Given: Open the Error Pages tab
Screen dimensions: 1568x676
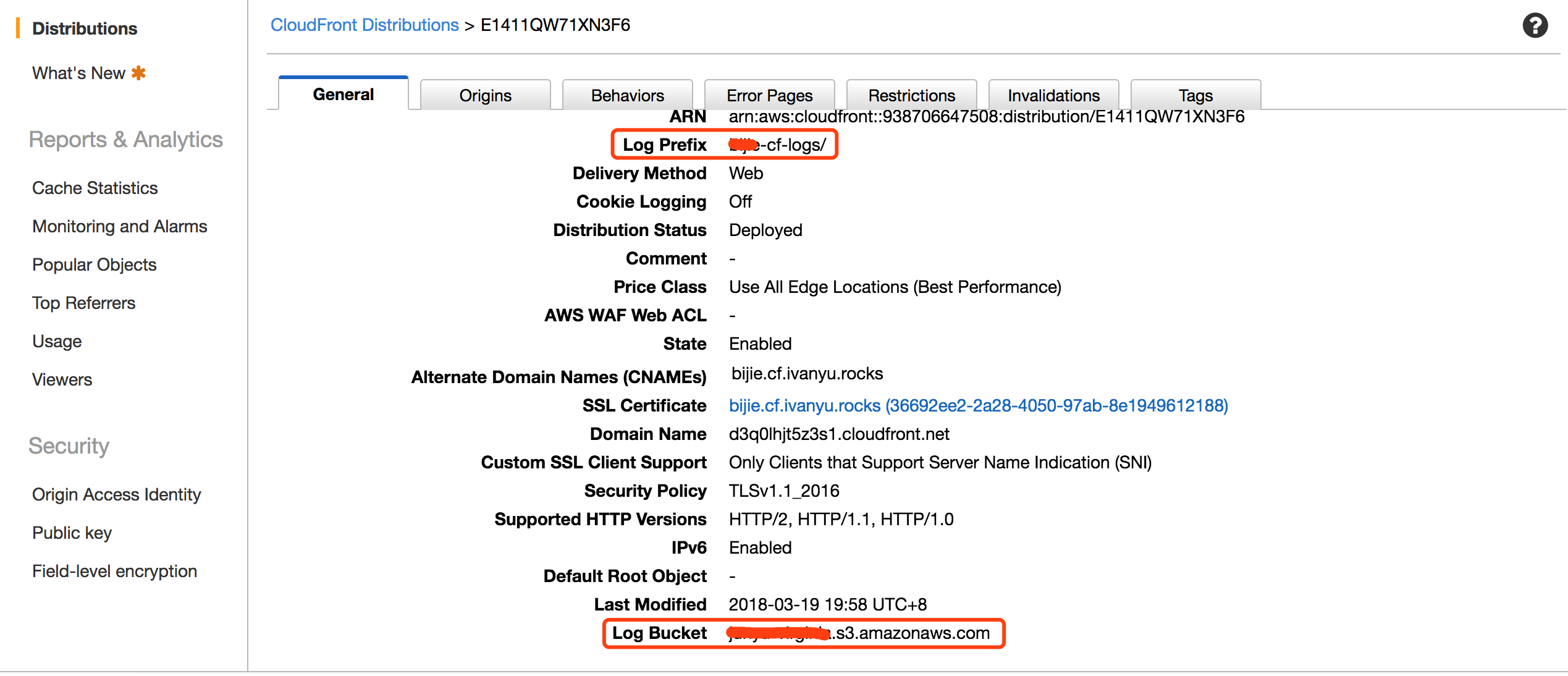Looking at the screenshot, I should (769, 95).
